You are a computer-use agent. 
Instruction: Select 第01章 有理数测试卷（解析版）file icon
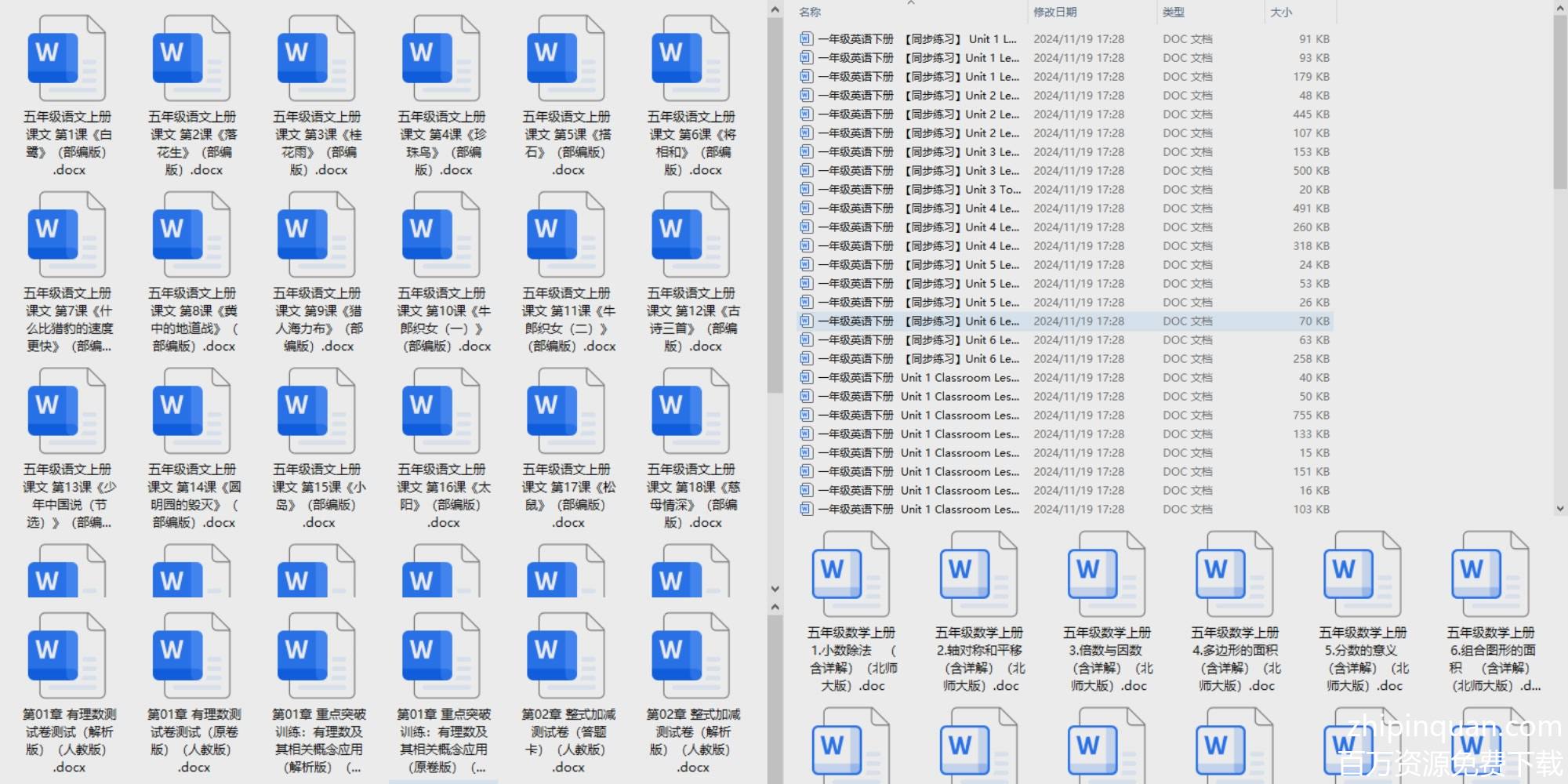[67, 656]
